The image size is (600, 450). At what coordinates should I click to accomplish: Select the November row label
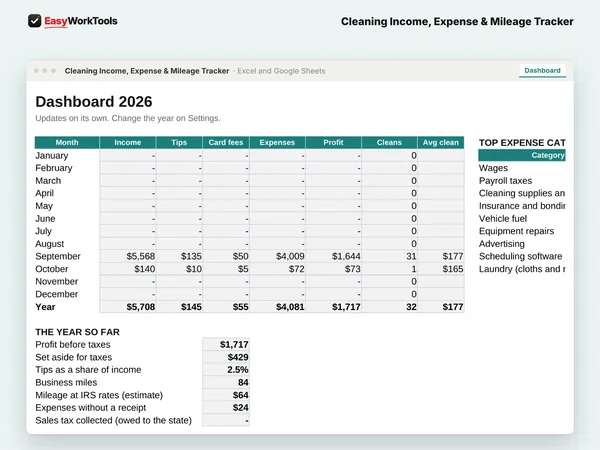56,282
